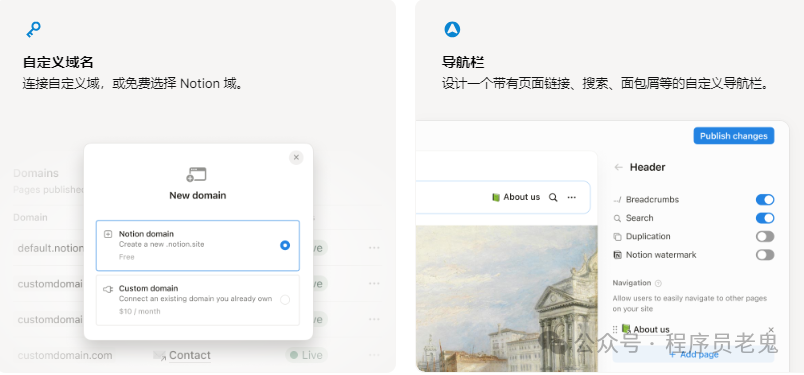804x375 pixels.
Task: Click the New domain dialog title
Action: click(x=197, y=195)
